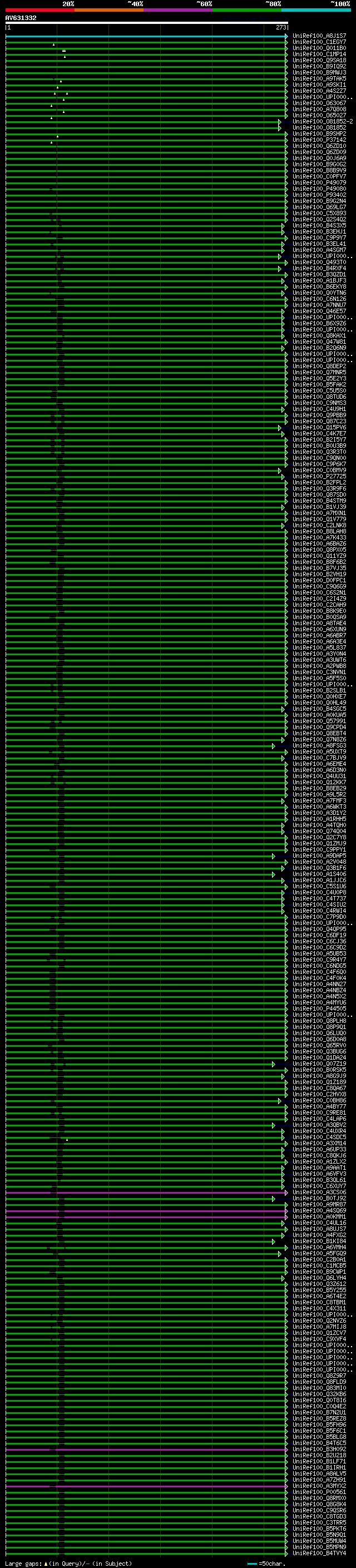Select entry UniRef100_P49080

tap(319, 189)
